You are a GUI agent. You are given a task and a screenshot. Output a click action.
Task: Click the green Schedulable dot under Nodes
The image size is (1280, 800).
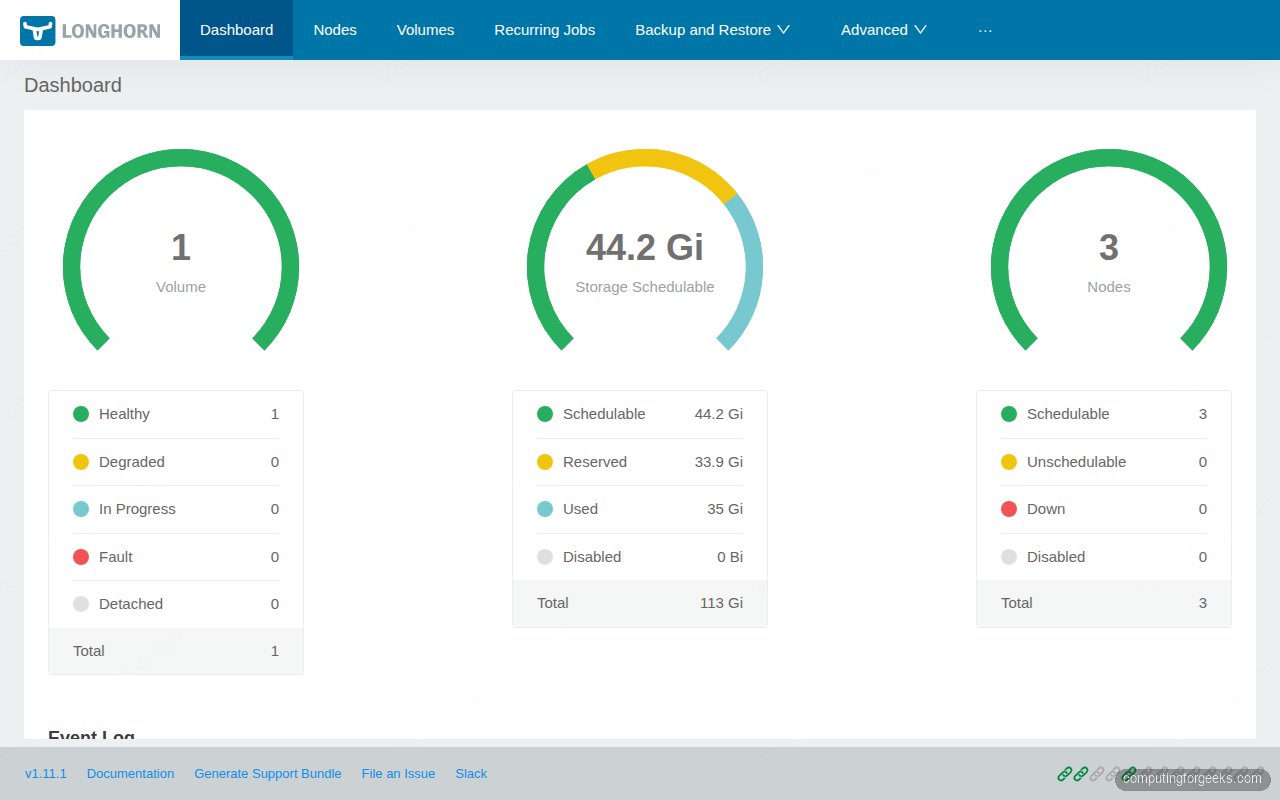click(x=1009, y=413)
